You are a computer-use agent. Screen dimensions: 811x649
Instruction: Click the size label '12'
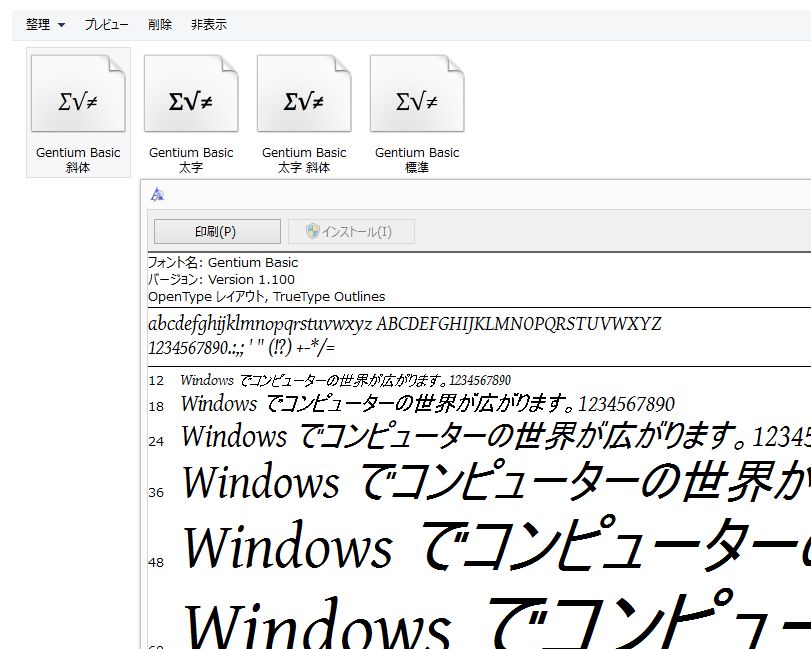point(156,381)
